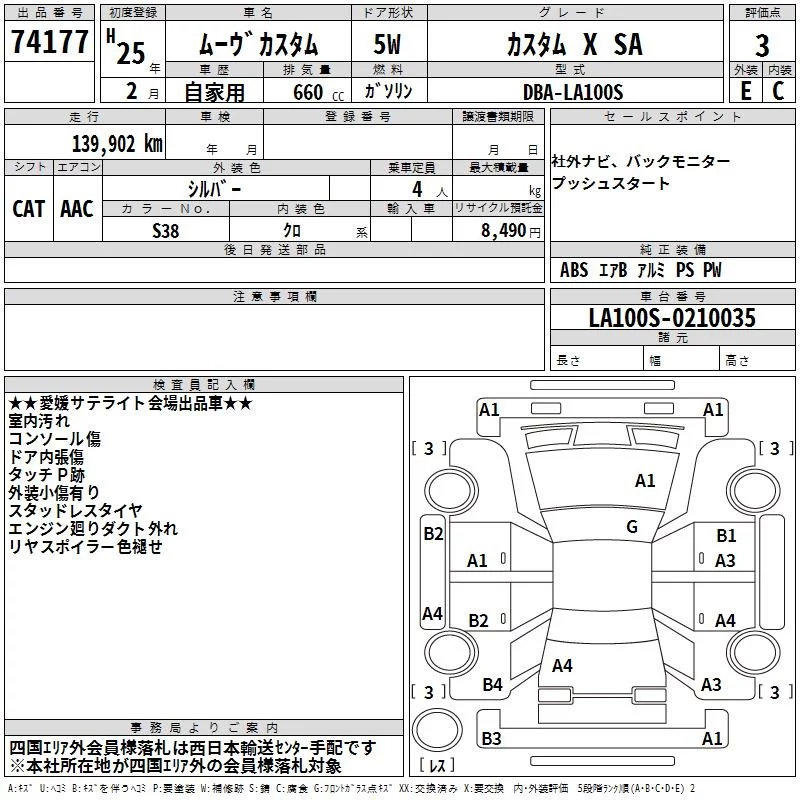Screen dimensions: 800x800
Task: Click the G mark on the windshield
Action: (632, 527)
